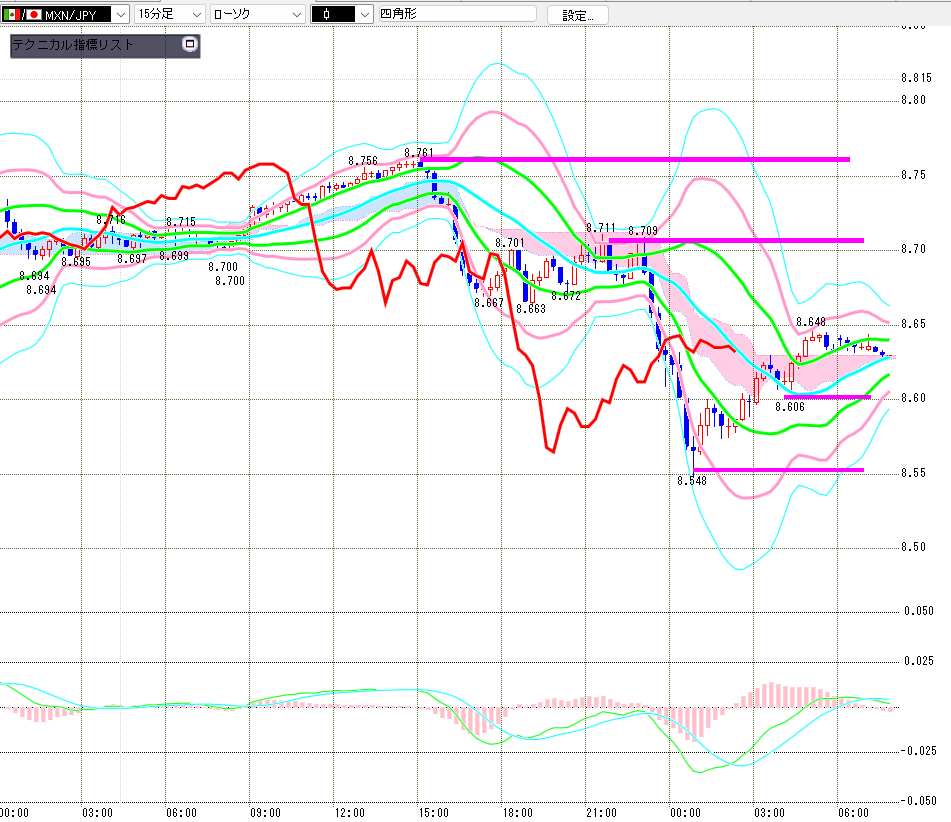The width and height of the screenshot is (951, 822).
Task: Click the 09:00 label on time axis
Action: 266,813
